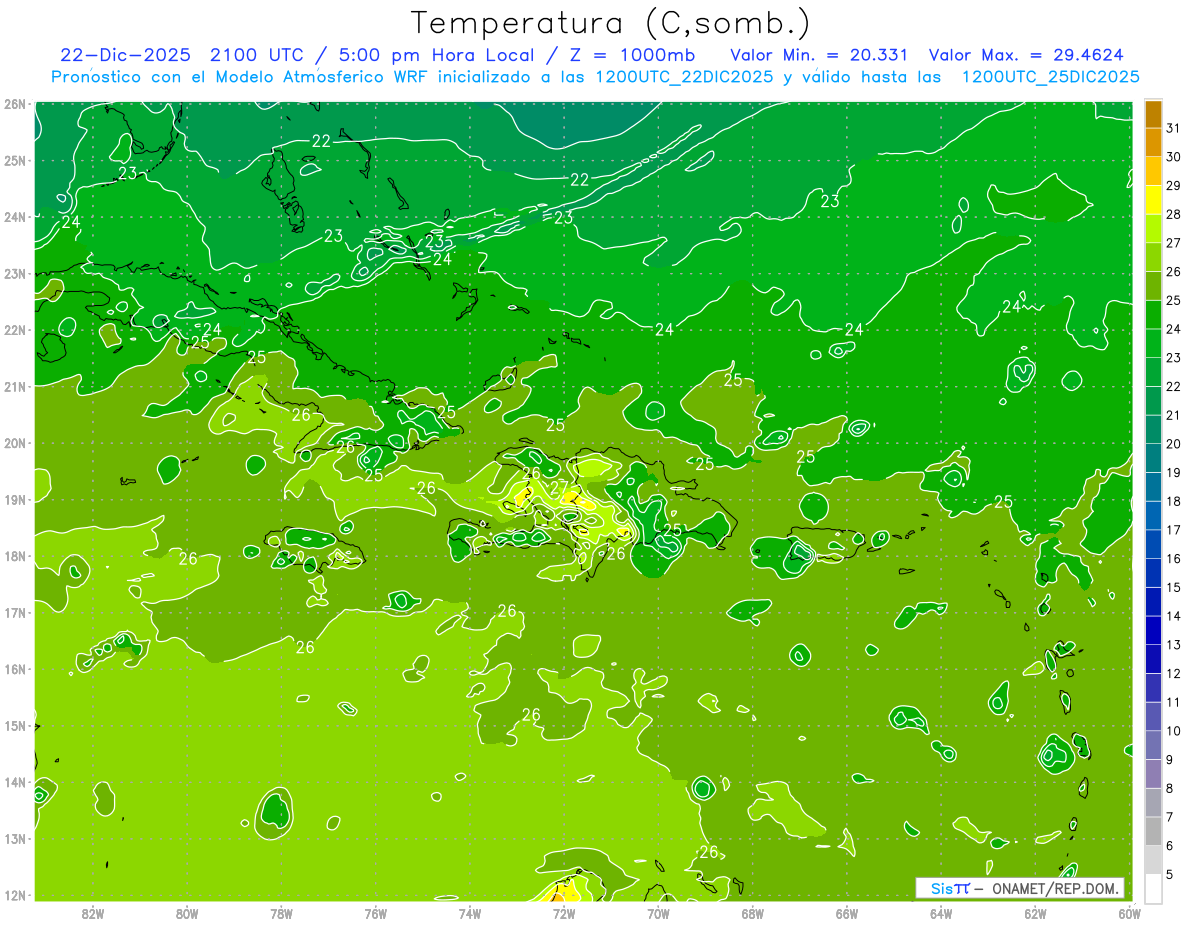Click the "23N" latitude axis label
1200x927 pixels.
[15, 273]
